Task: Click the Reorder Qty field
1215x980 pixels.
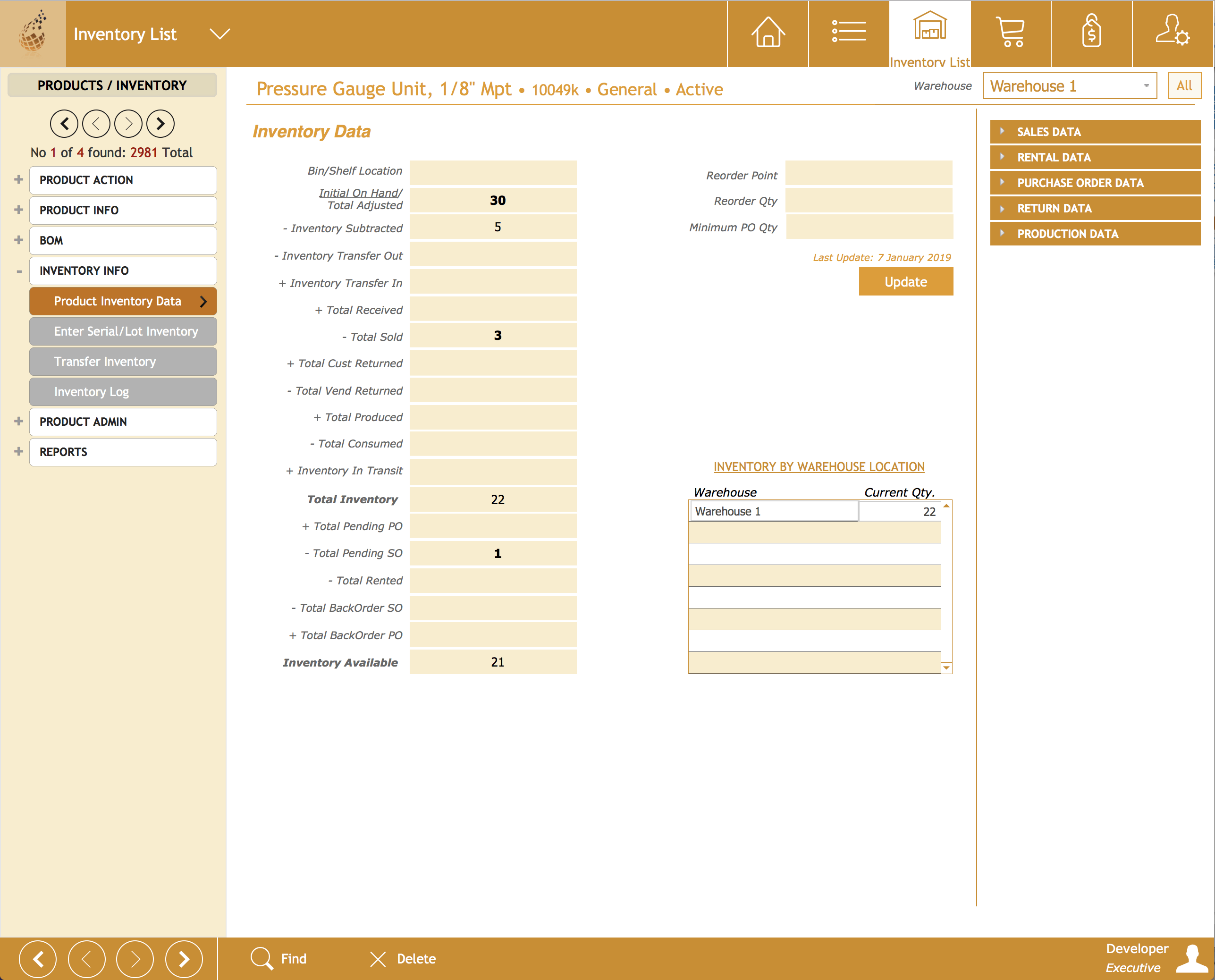Action: pyautogui.click(x=869, y=201)
